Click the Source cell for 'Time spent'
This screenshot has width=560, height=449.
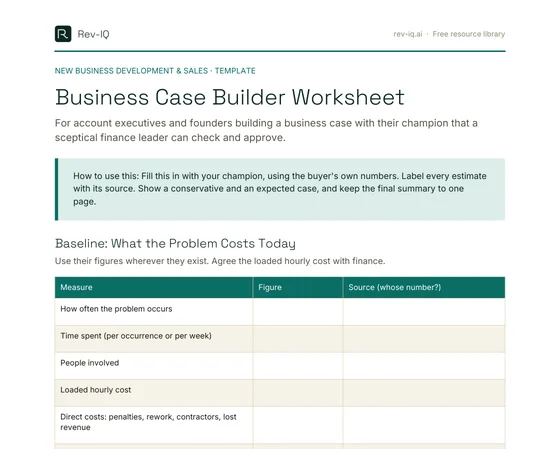tap(424, 339)
